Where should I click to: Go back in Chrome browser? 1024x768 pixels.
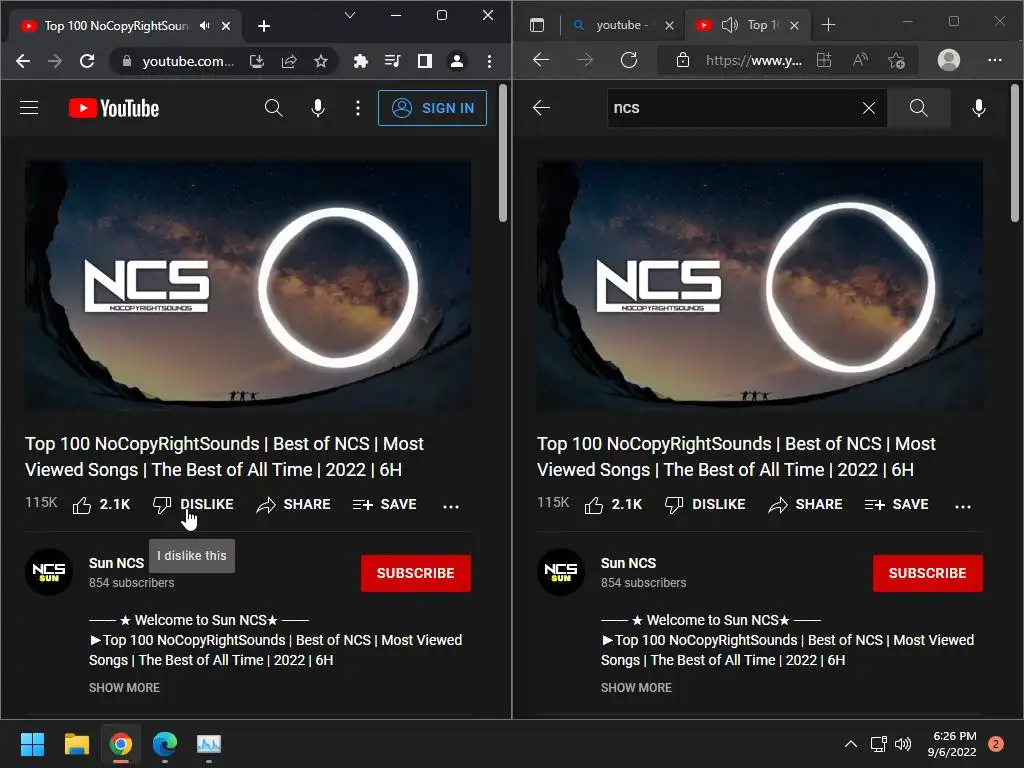[23, 61]
